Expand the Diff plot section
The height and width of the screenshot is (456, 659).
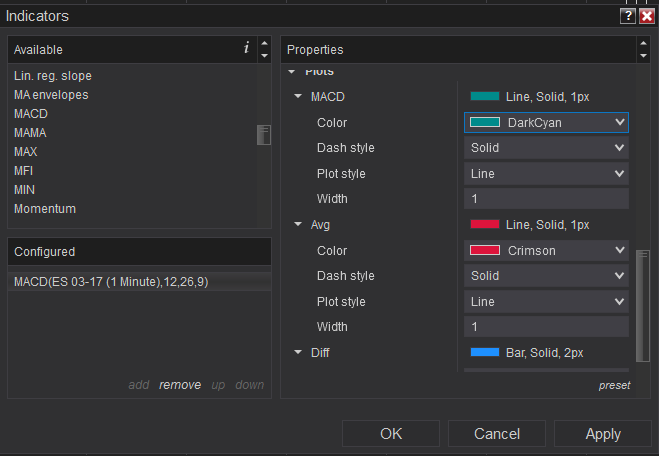point(298,352)
